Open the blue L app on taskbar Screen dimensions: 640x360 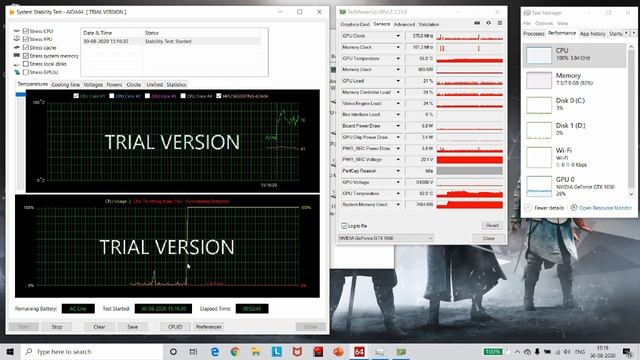(277, 351)
